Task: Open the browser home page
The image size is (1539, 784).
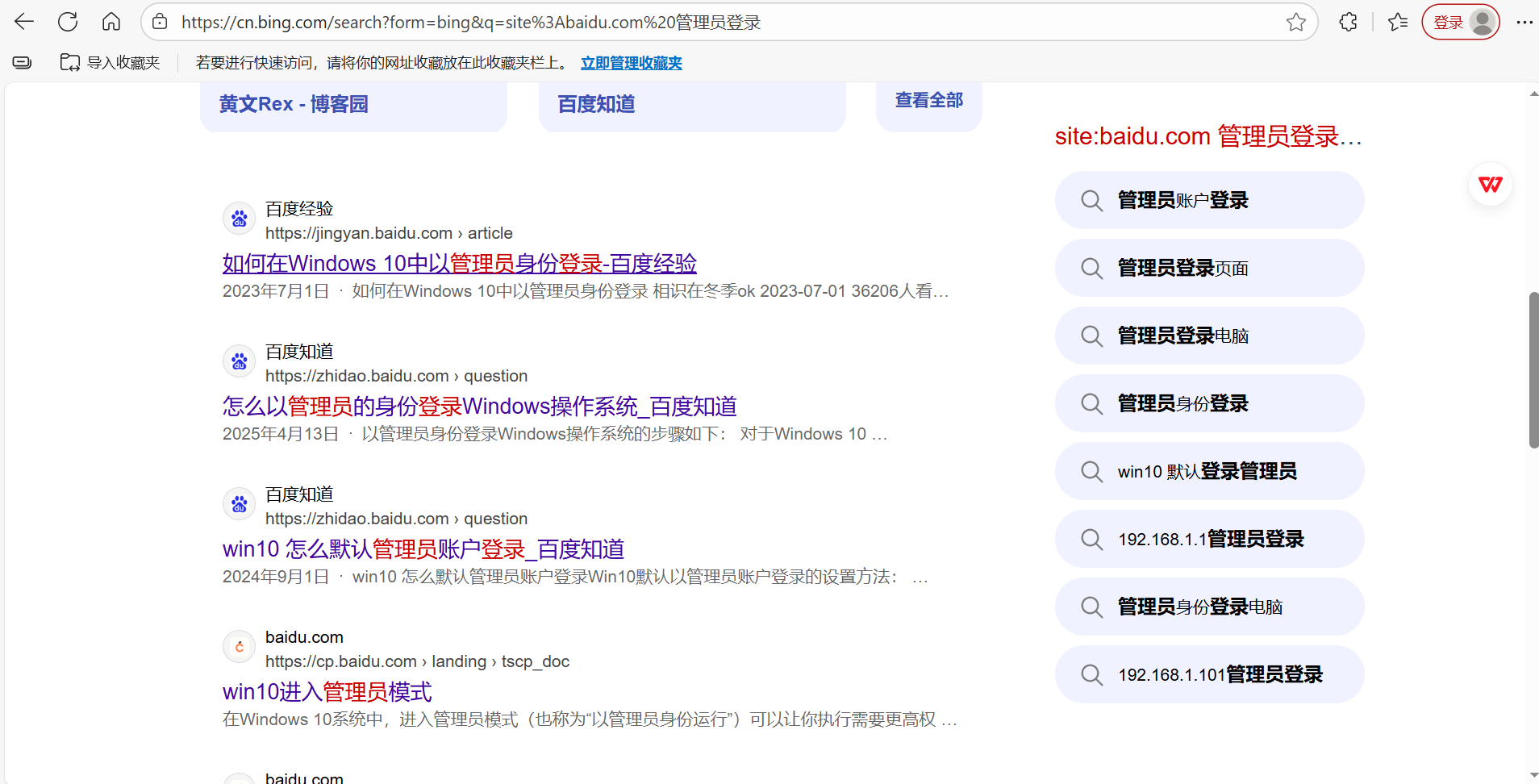Action: click(111, 22)
